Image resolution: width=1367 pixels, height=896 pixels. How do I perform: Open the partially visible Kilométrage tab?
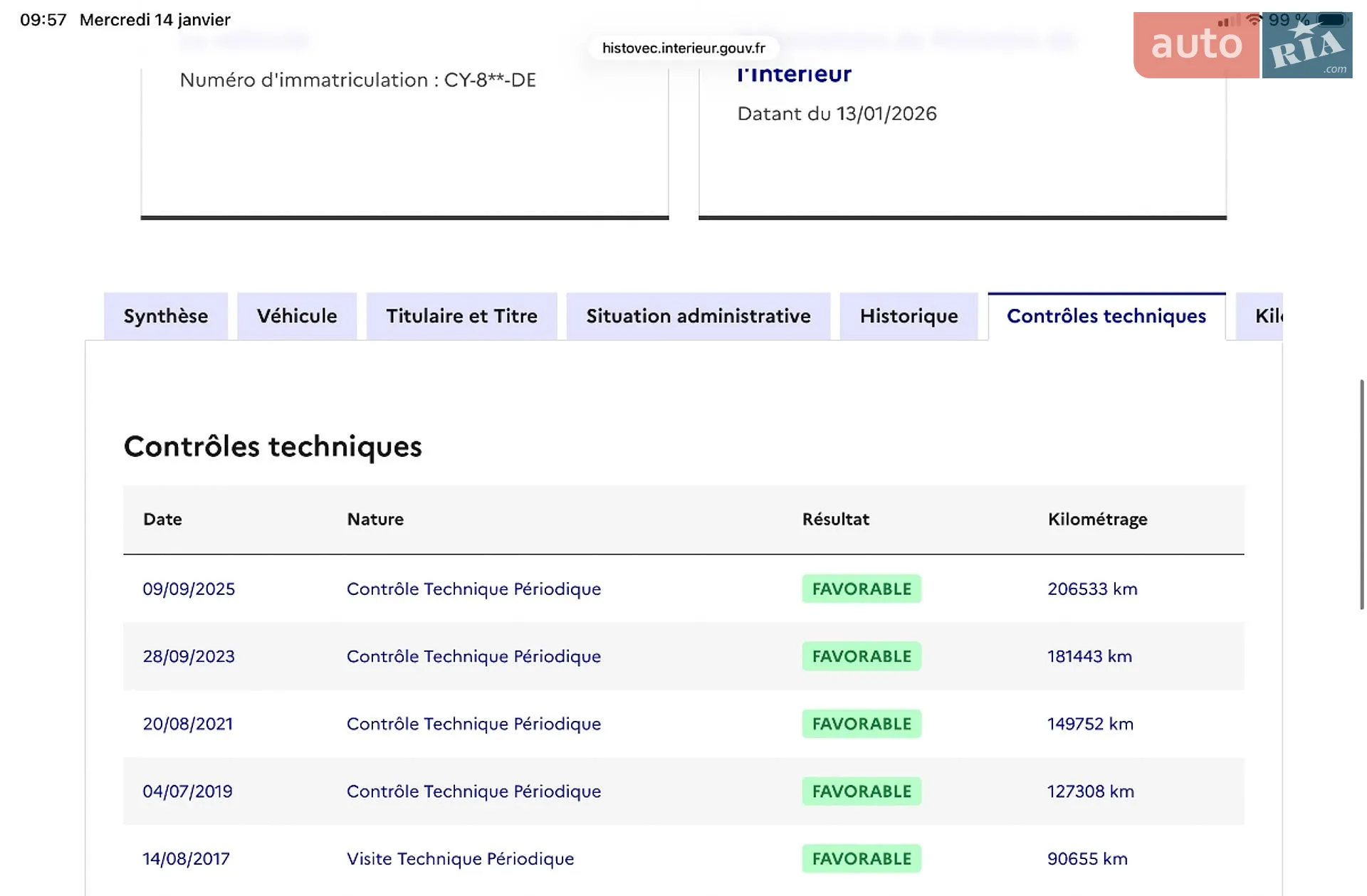1259,316
